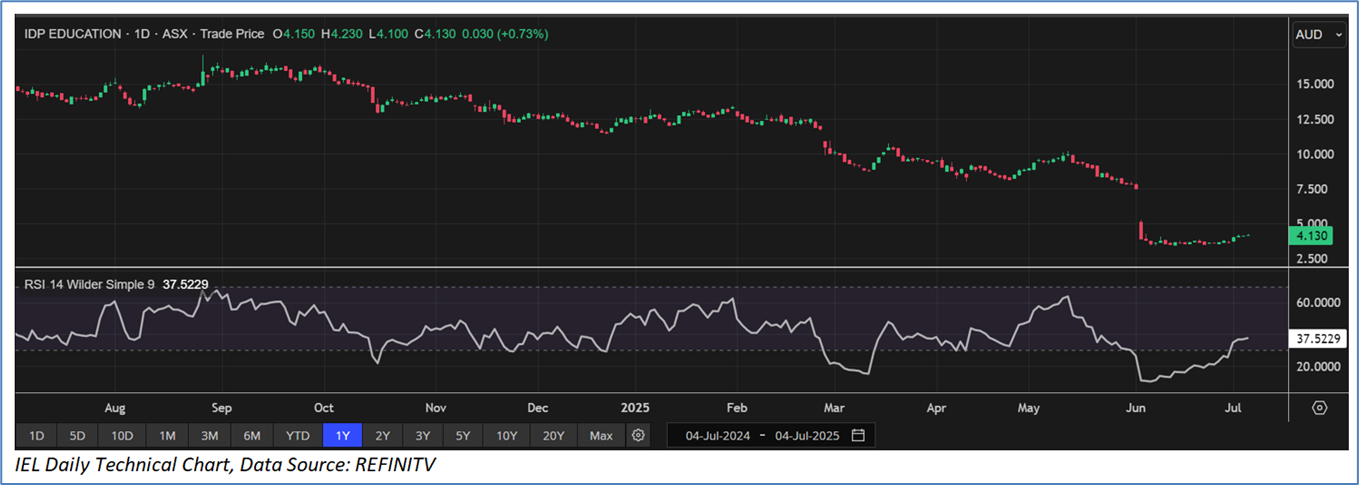
Task: Select the 20Y time range
Action: [553, 436]
